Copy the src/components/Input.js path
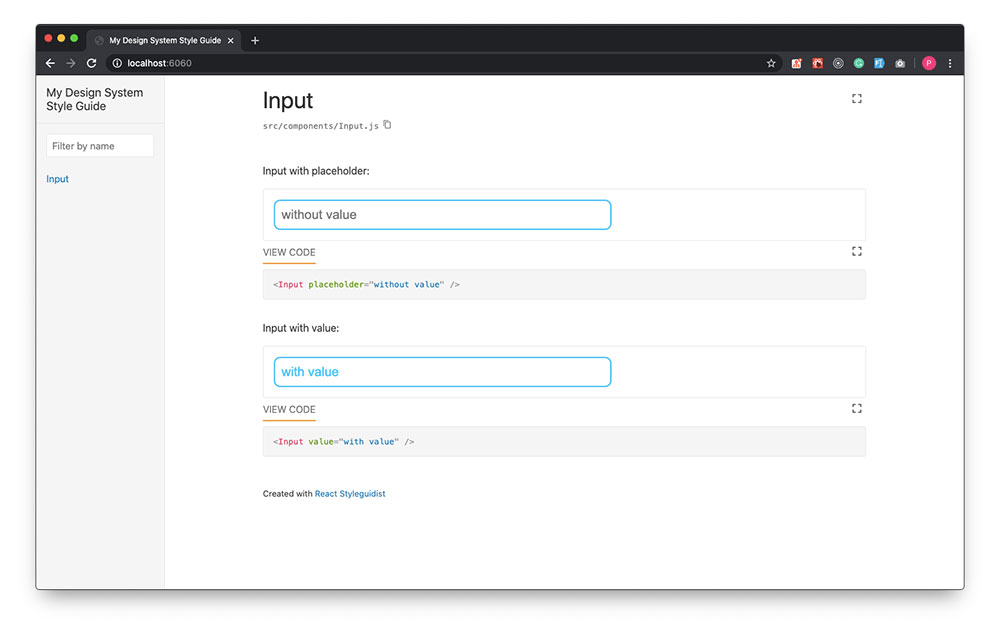Image resolution: width=1000 pixels, height=637 pixels. point(387,125)
